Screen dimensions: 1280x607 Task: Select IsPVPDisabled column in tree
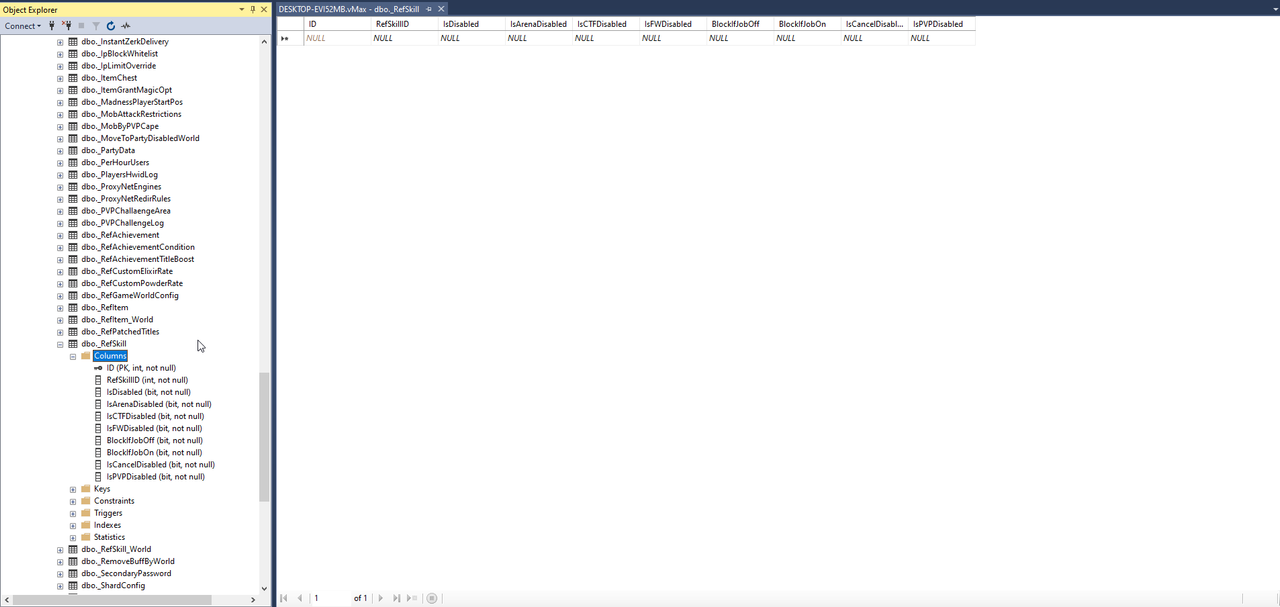(x=155, y=476)
